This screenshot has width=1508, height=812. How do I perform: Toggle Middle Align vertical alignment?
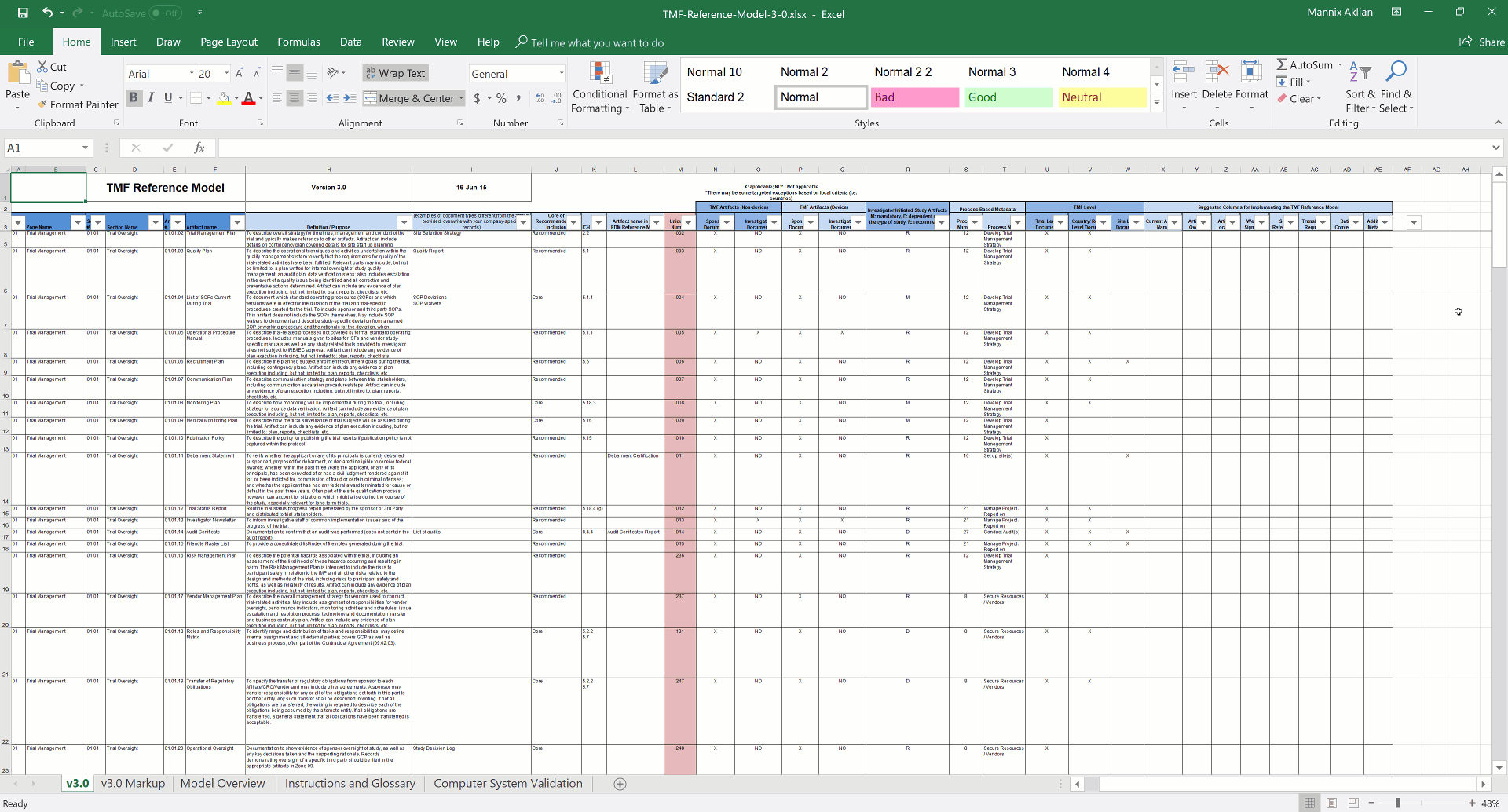coord(295,73)
